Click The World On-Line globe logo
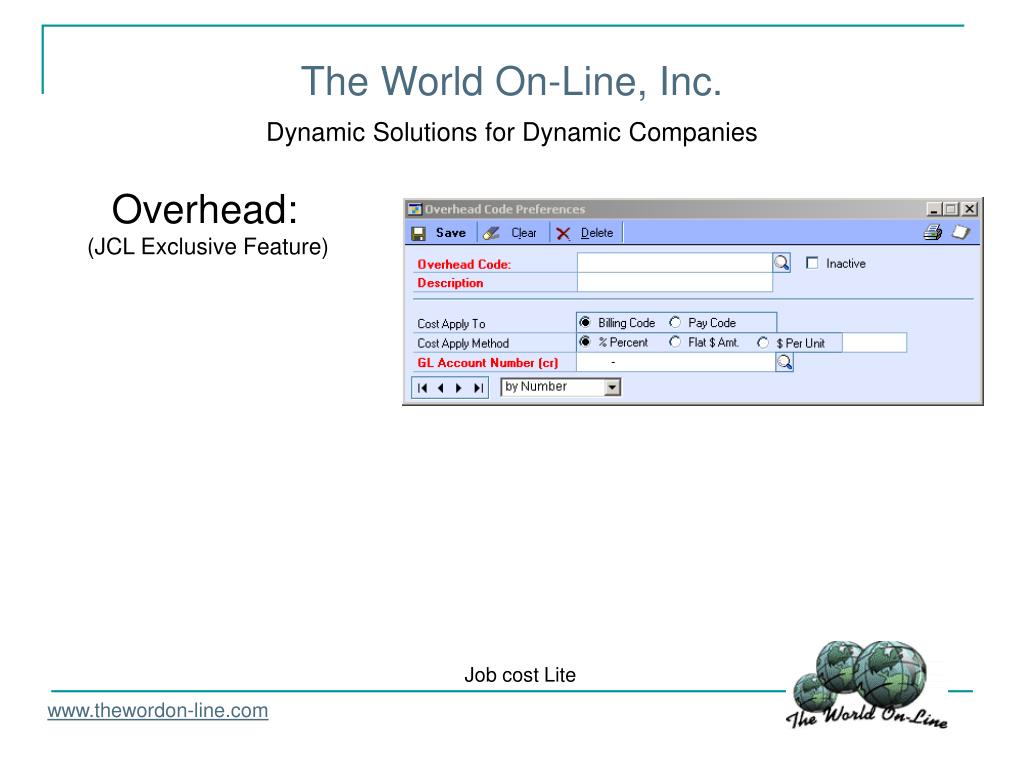 click(867, 684)
